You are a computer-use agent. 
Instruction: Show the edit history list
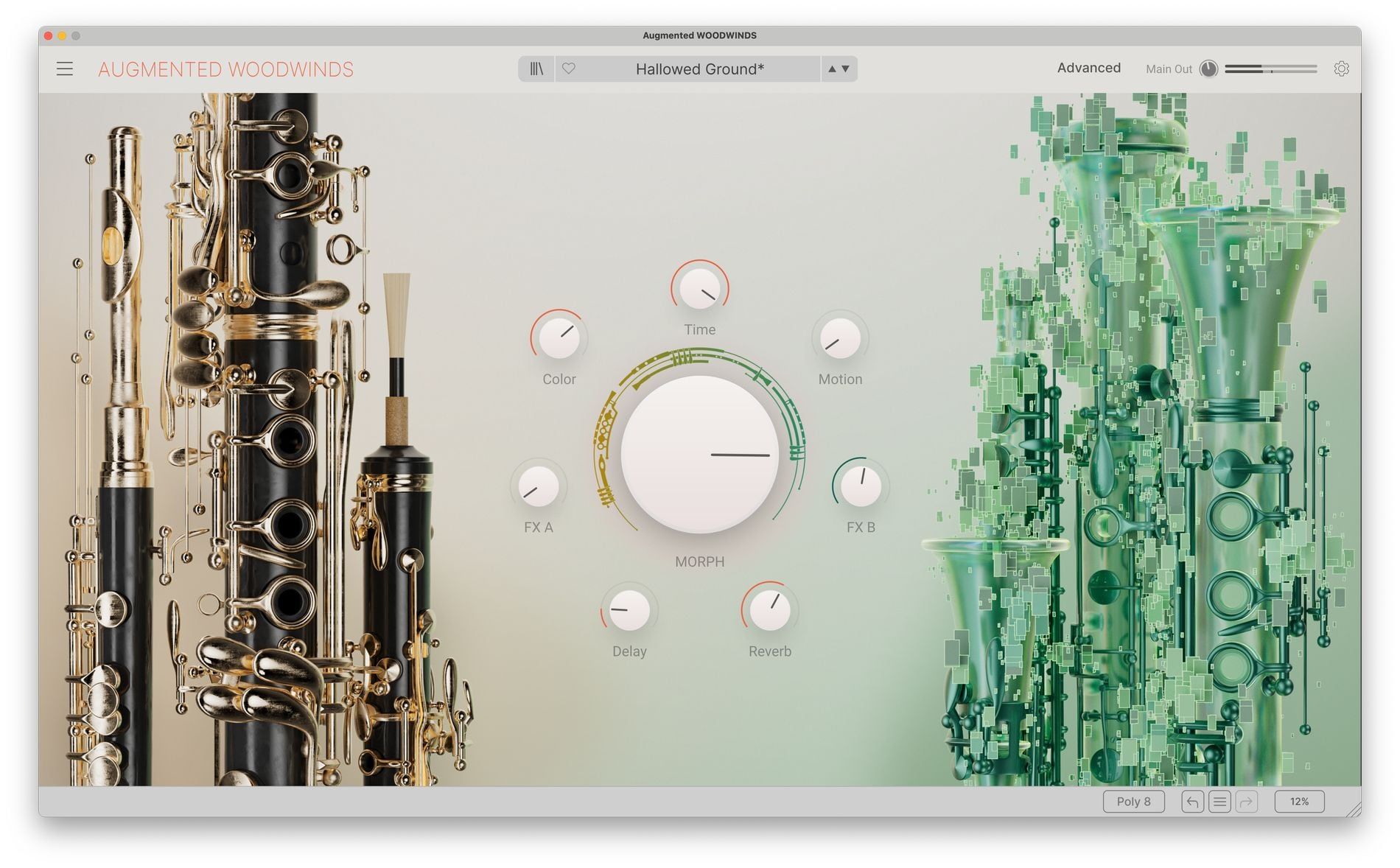tap(1219, 802)
